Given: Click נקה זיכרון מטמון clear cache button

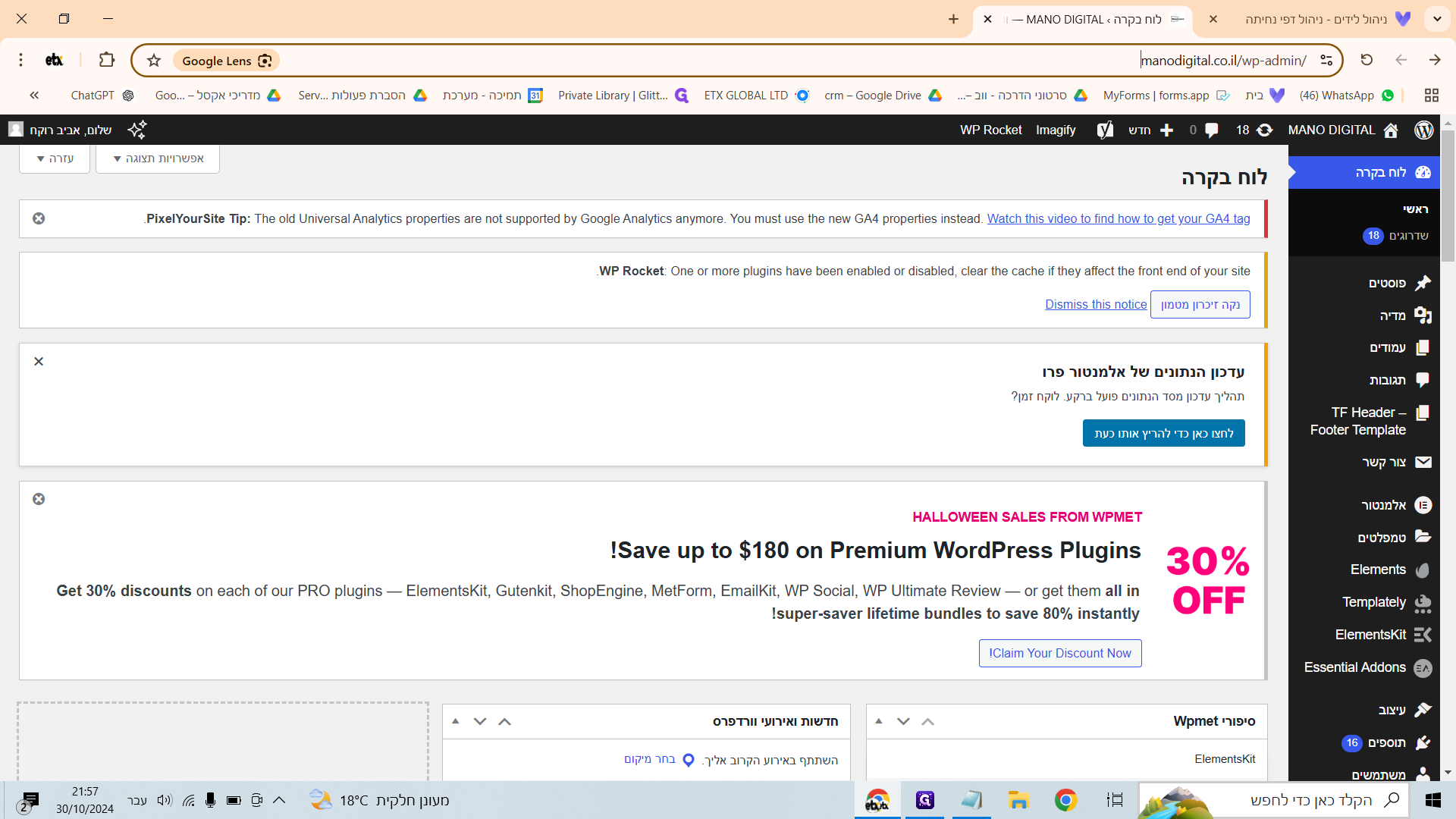Looking at the screenshot, I should coord(1200,304).
